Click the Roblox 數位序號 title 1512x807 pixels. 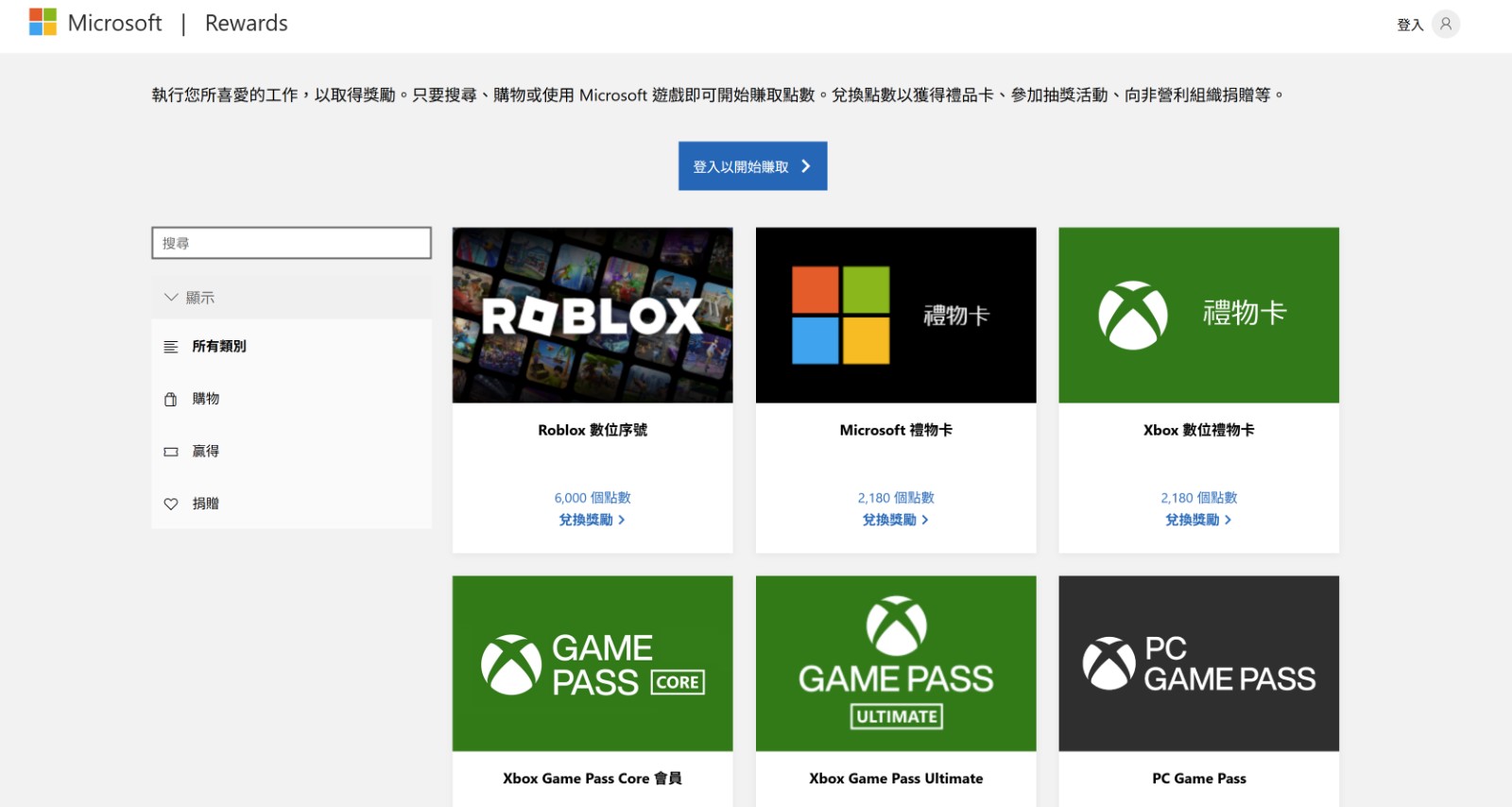point(593,430)
